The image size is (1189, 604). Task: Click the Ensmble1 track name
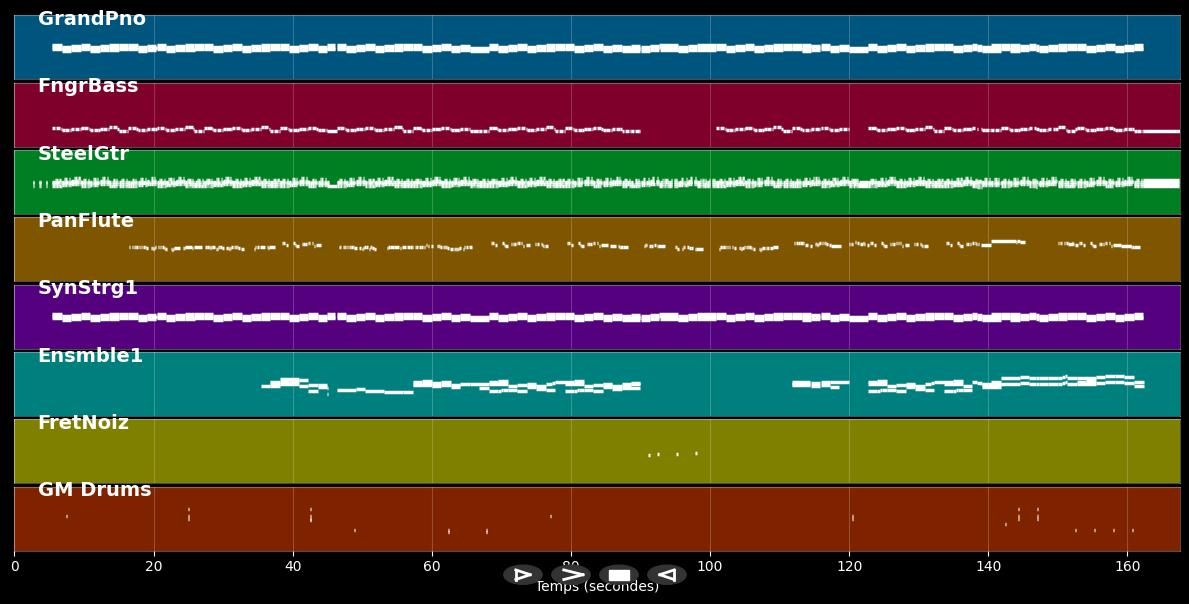click(x=90, y=356)
